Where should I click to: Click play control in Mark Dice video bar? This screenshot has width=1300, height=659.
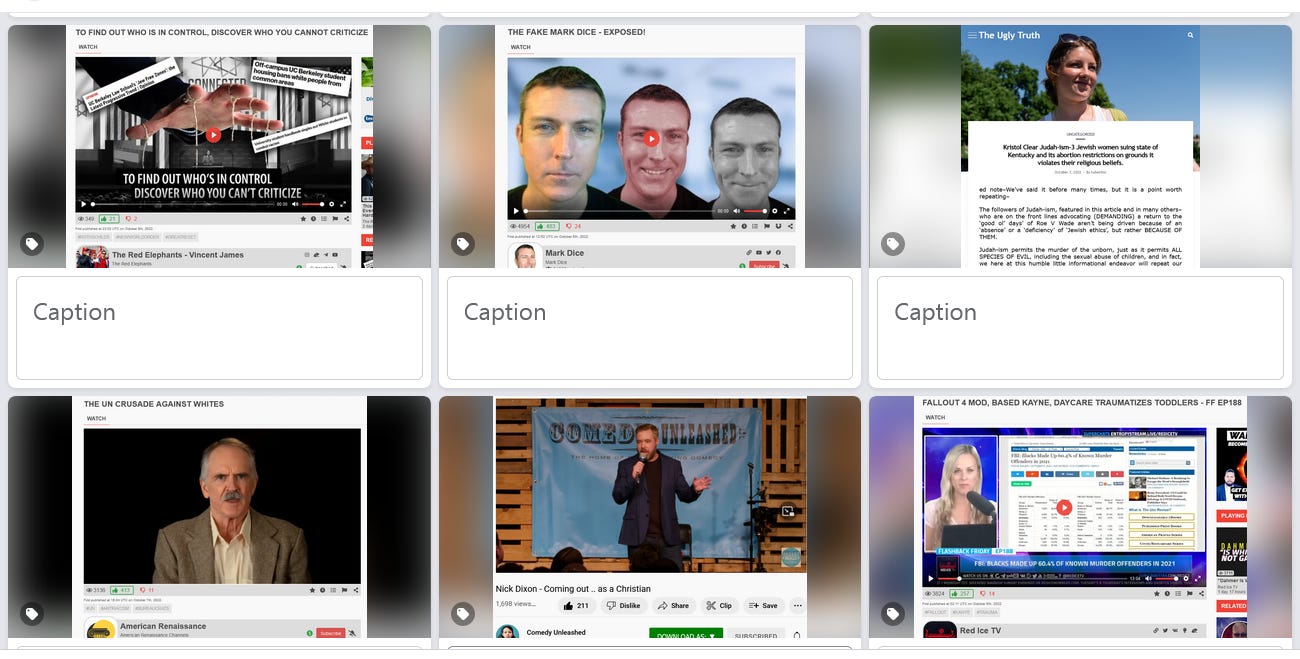[517, 211]
